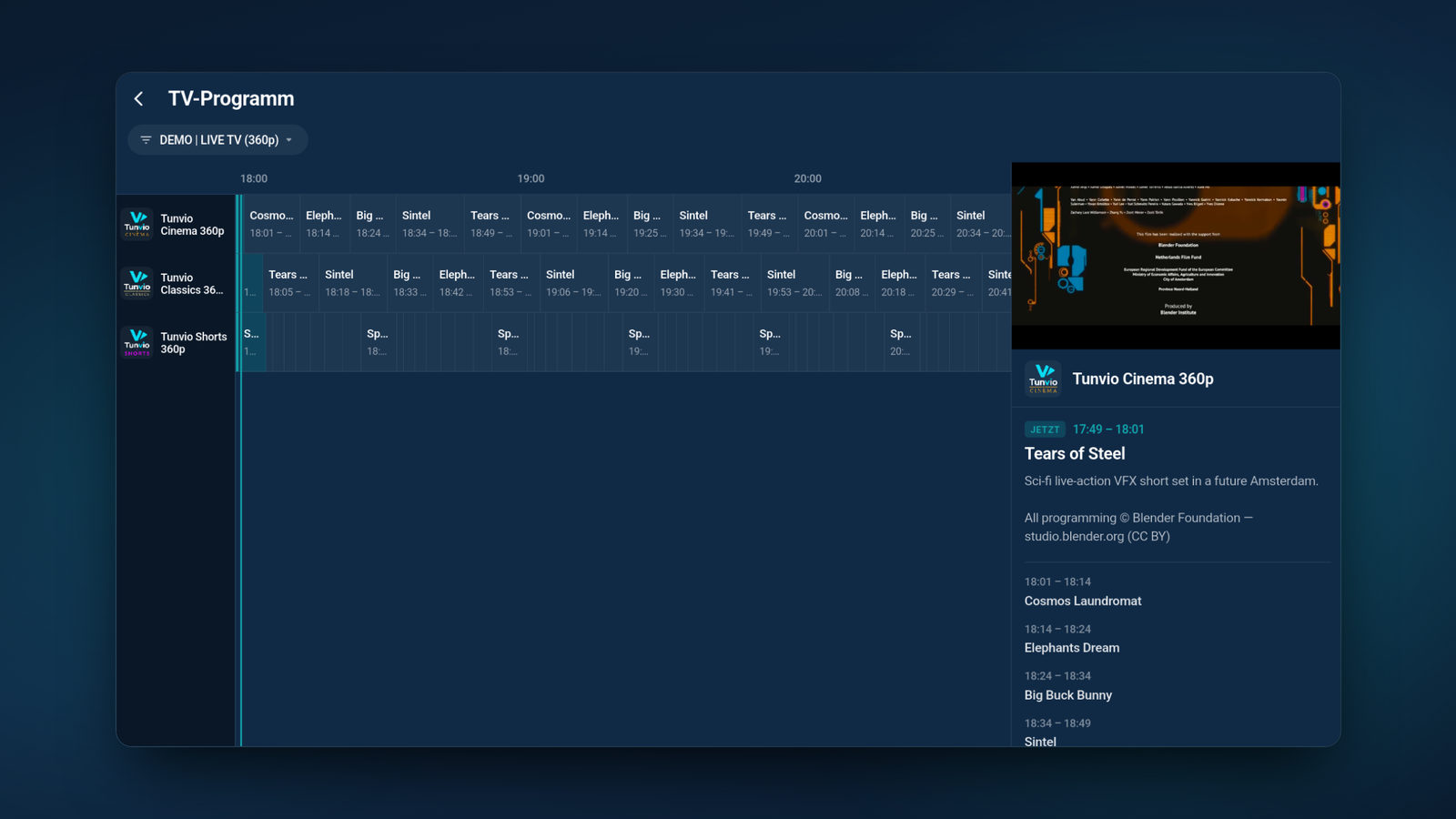This screenshot has height=819, width=1456.
Task: Select Sintel at 18:18 in Classics row
Action: pos(353,283)
